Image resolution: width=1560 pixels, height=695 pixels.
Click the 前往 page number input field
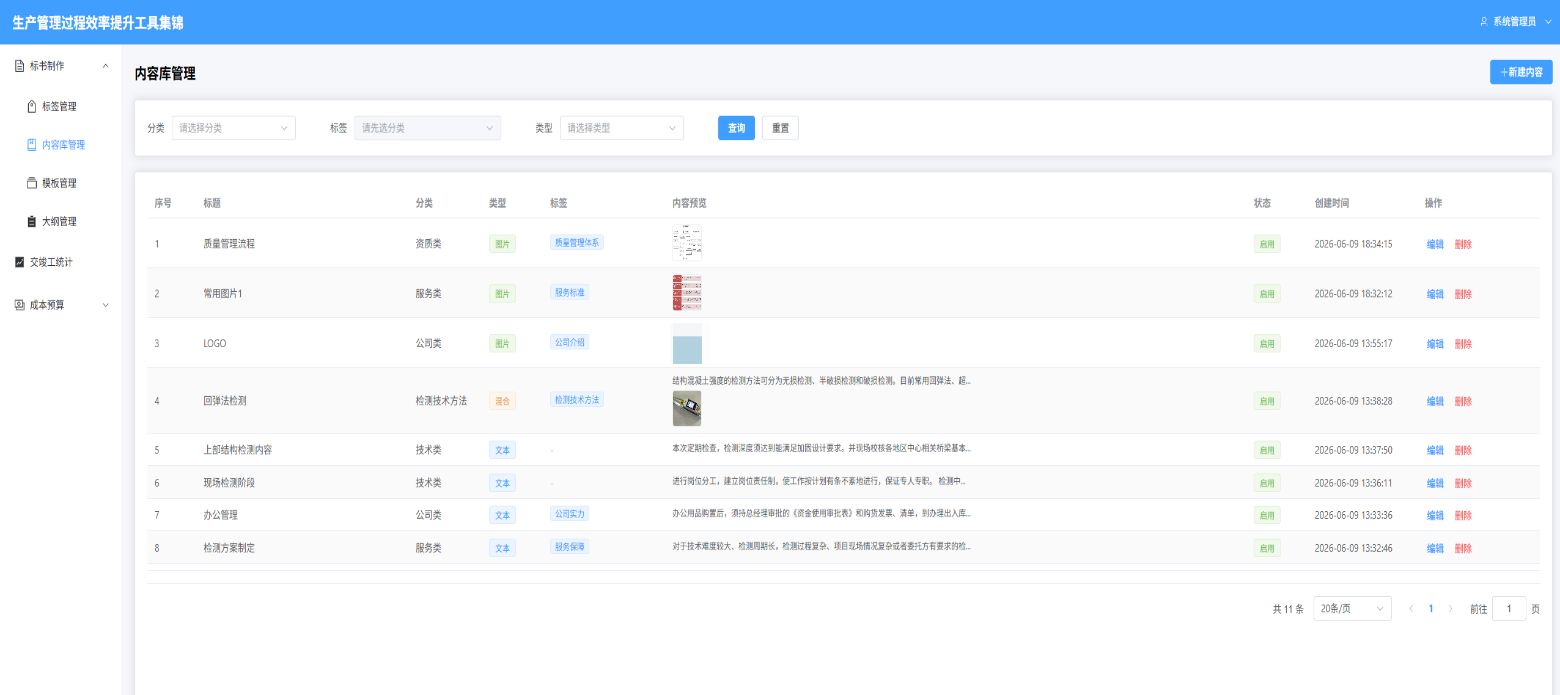[x=1509, y=608]
